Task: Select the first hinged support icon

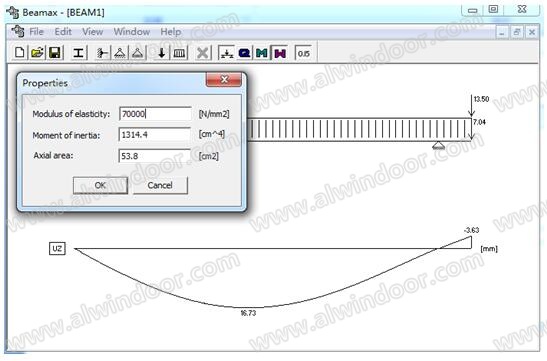Action: 120,53
